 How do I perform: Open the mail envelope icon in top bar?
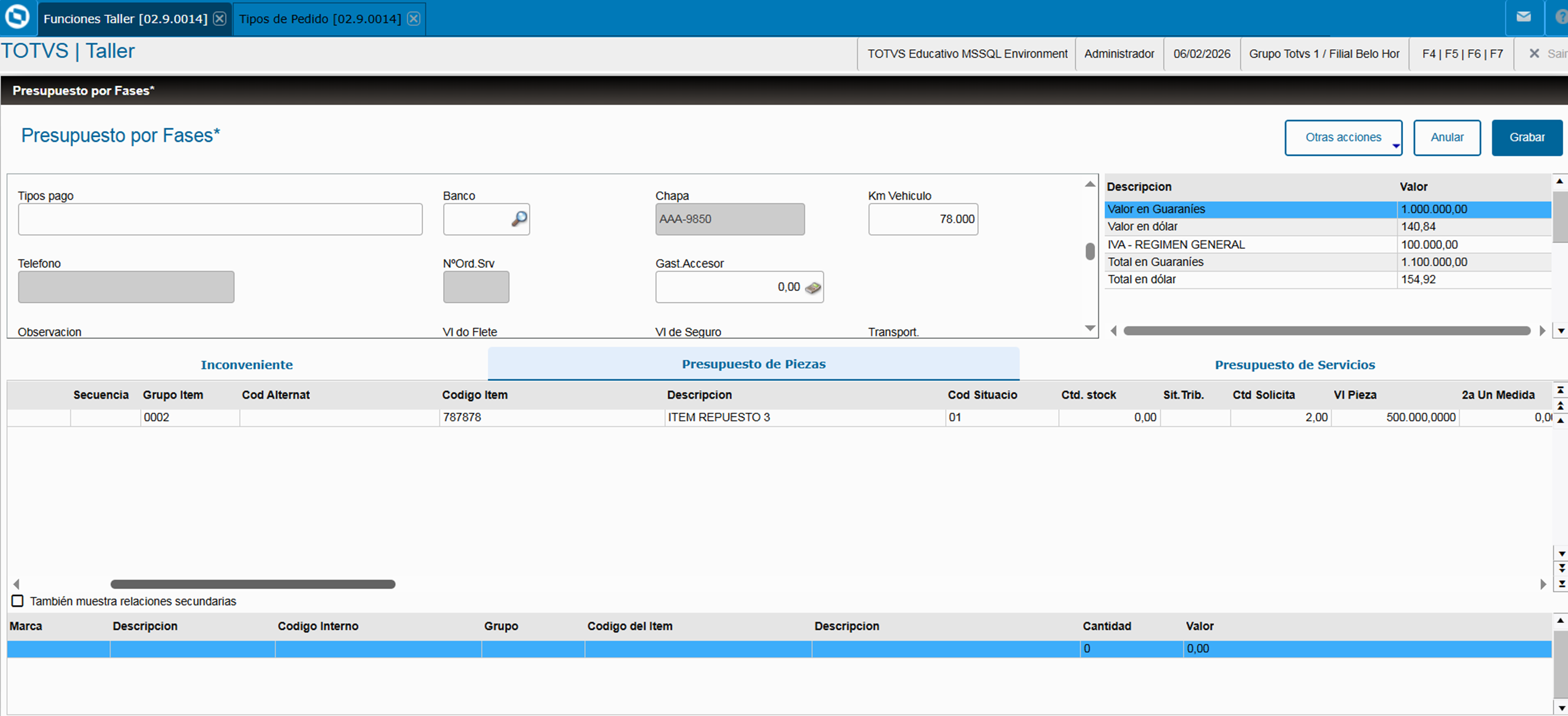(1524, 17)
